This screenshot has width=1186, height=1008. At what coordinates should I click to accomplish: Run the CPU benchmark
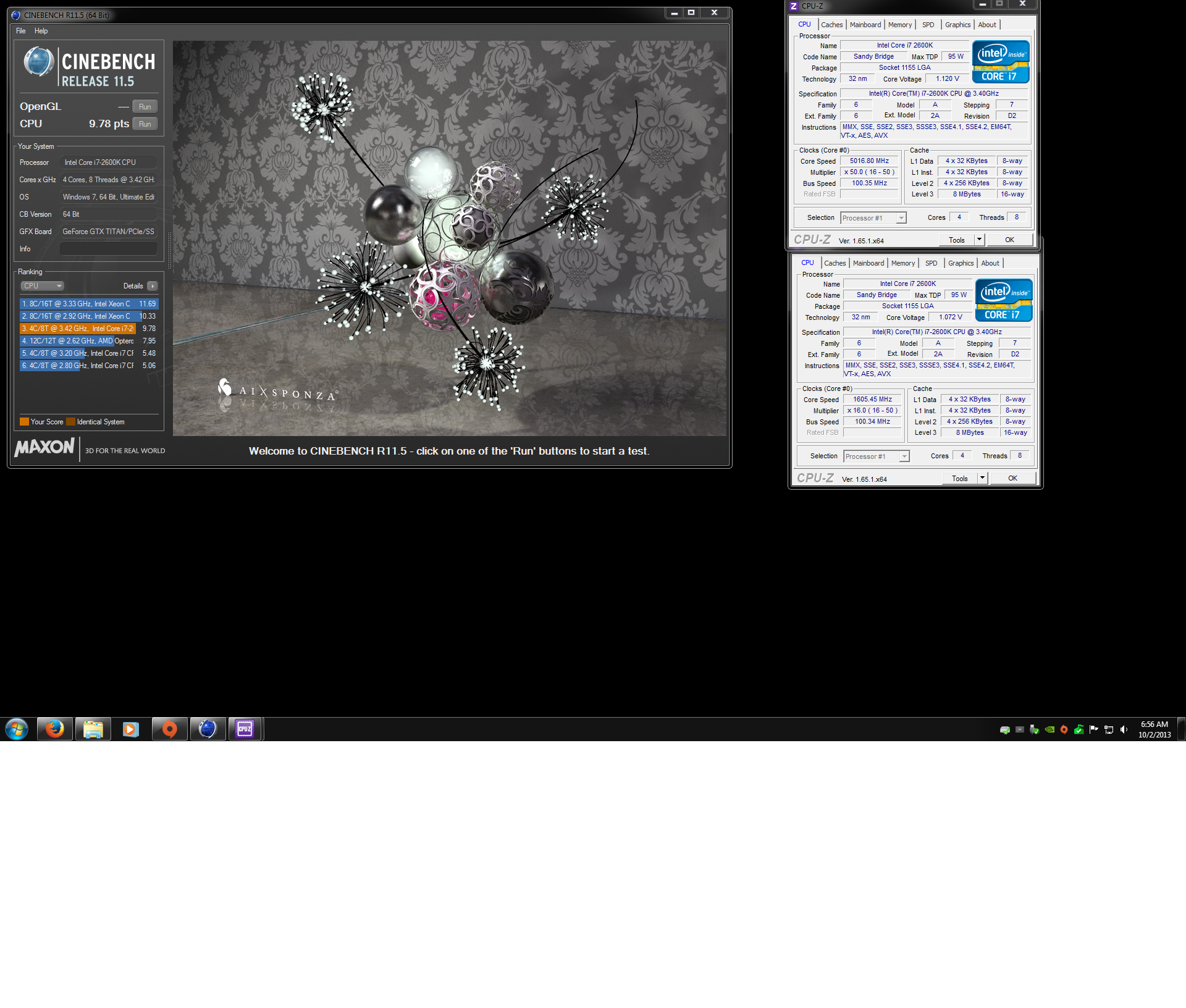tap(145, 124)
